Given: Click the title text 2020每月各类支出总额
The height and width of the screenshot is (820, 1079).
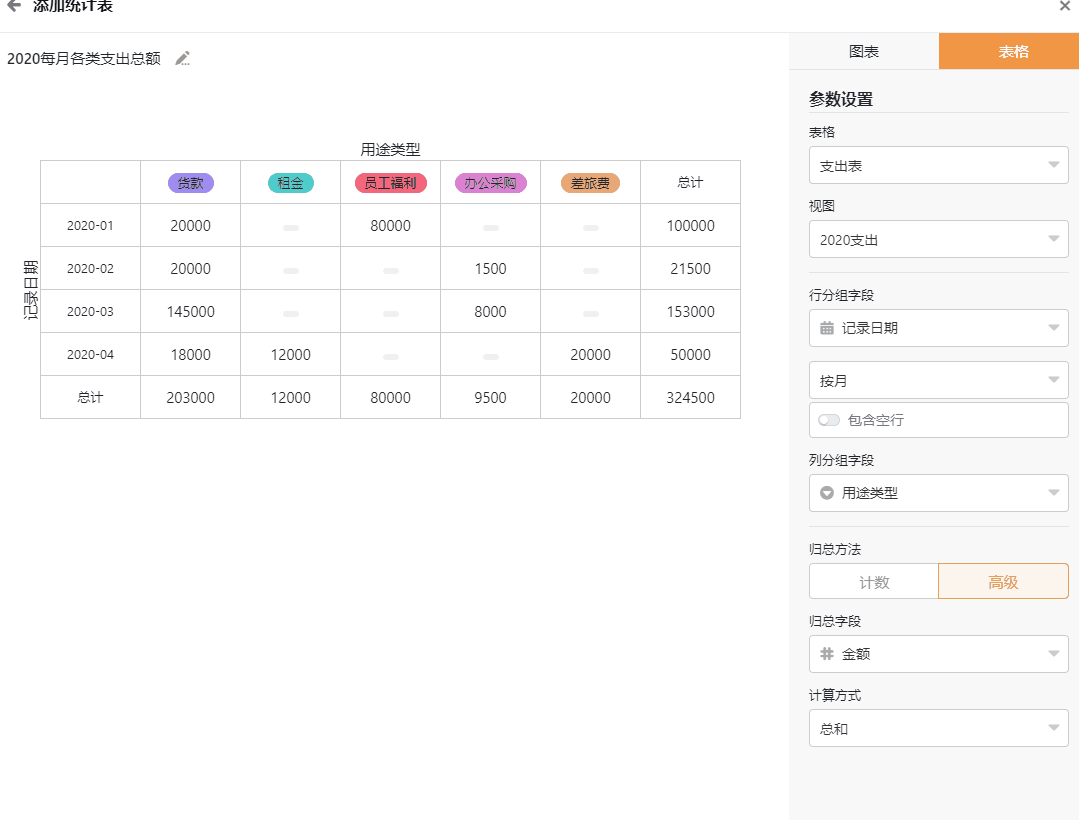Looking at the screenshot, I should pyautogui.click(x=84, y=58).
